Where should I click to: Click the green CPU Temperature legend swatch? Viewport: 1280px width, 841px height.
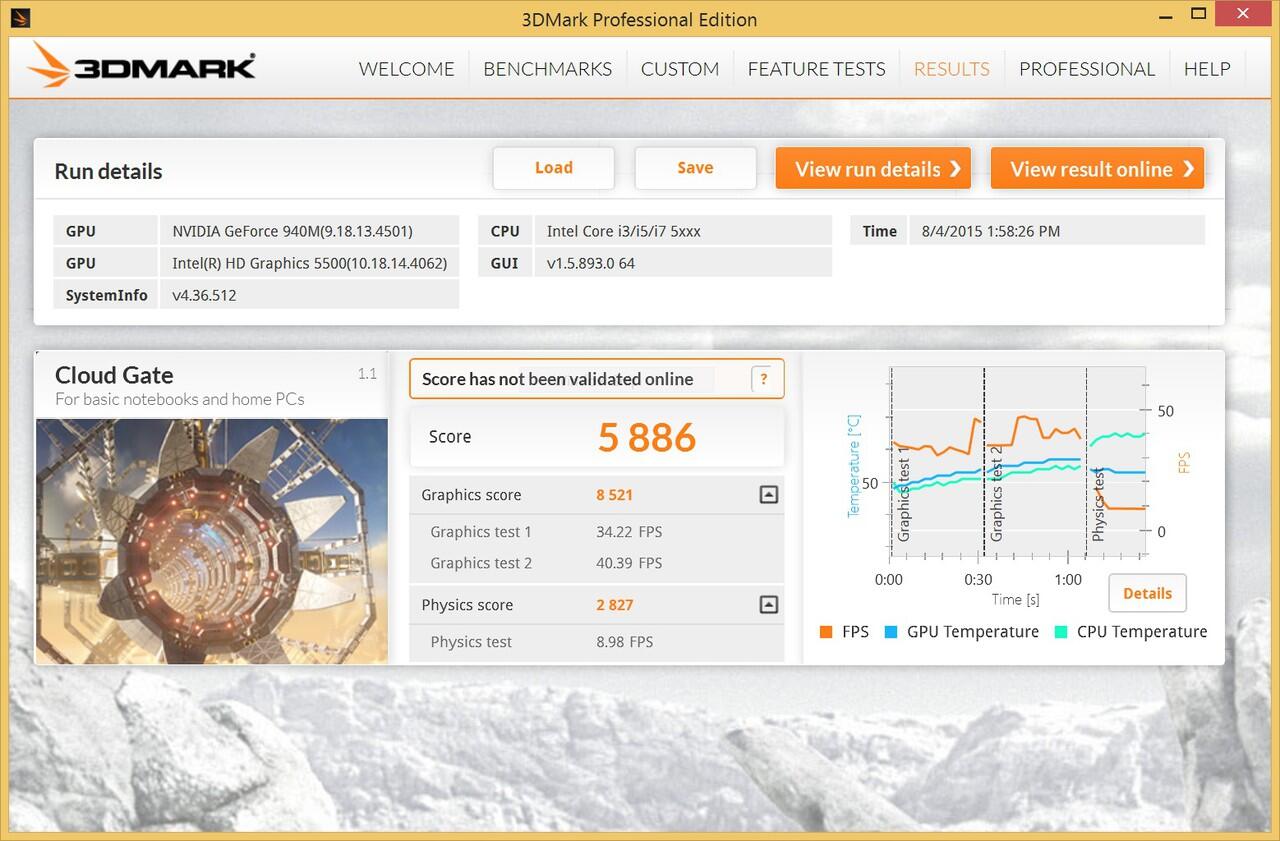(x=1061, y=632)
